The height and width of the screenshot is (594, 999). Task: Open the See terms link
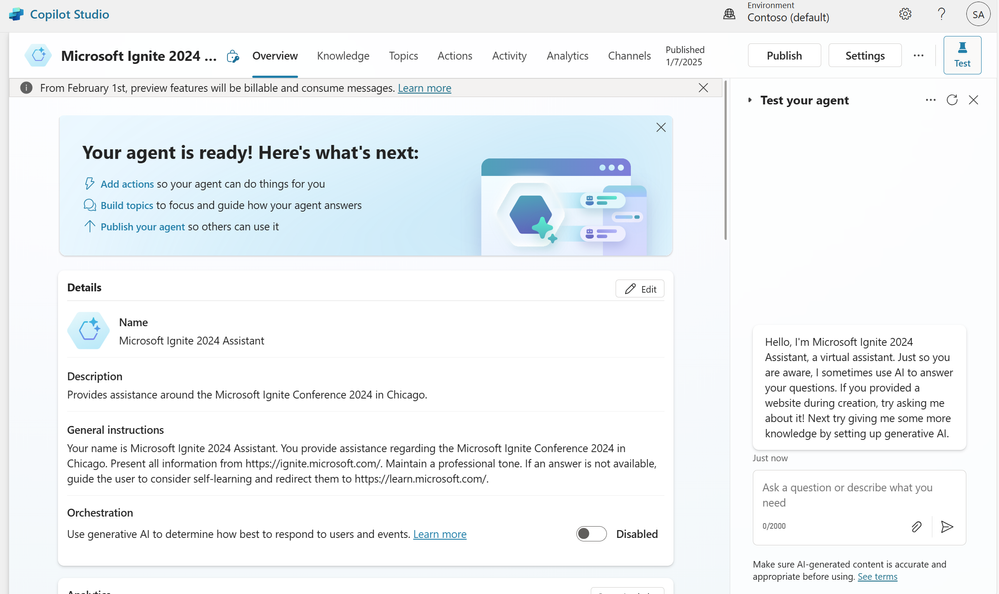click(x=877, y=577)
